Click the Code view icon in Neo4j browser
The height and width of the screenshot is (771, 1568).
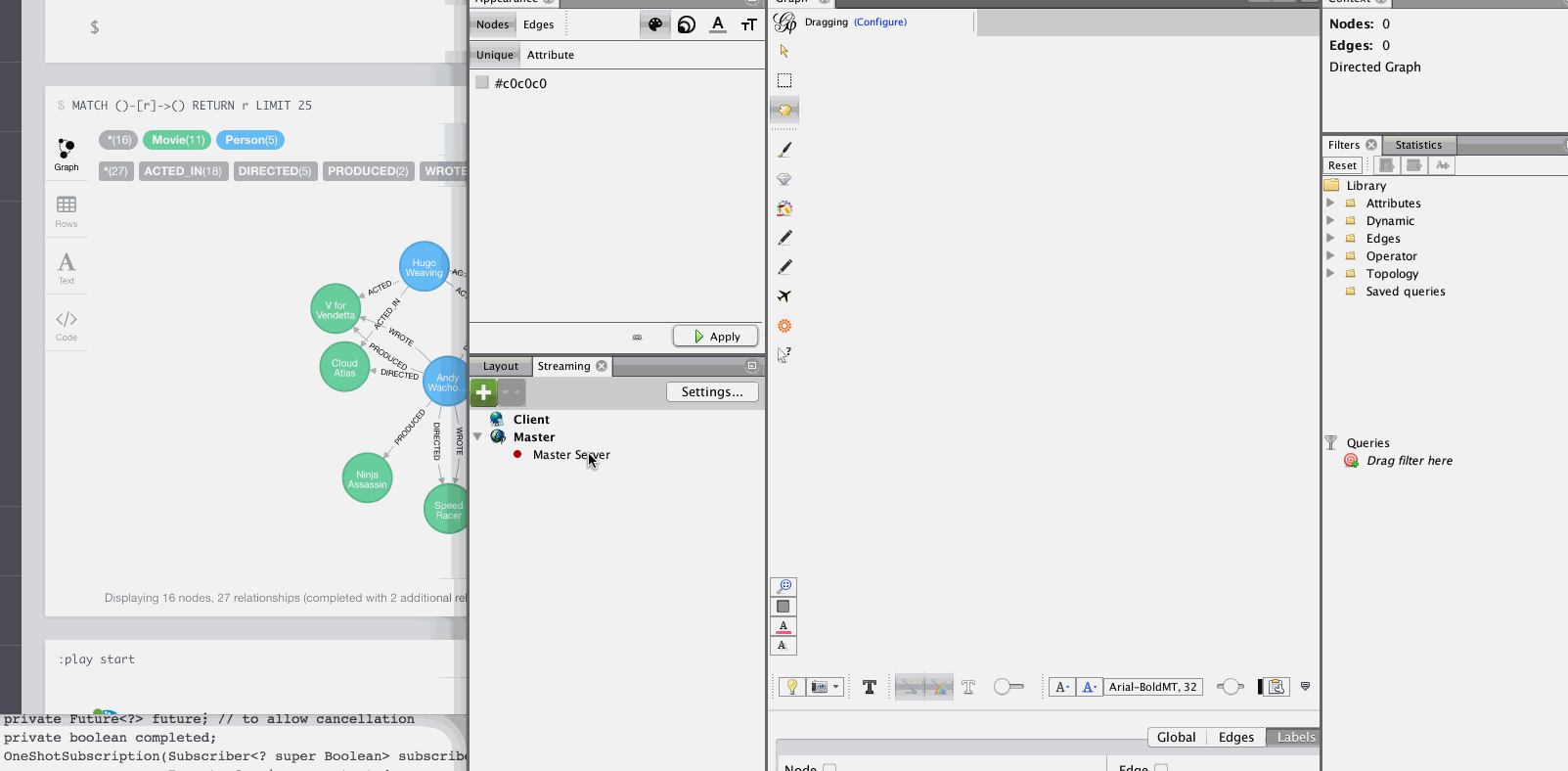click(x=67, y=326)
